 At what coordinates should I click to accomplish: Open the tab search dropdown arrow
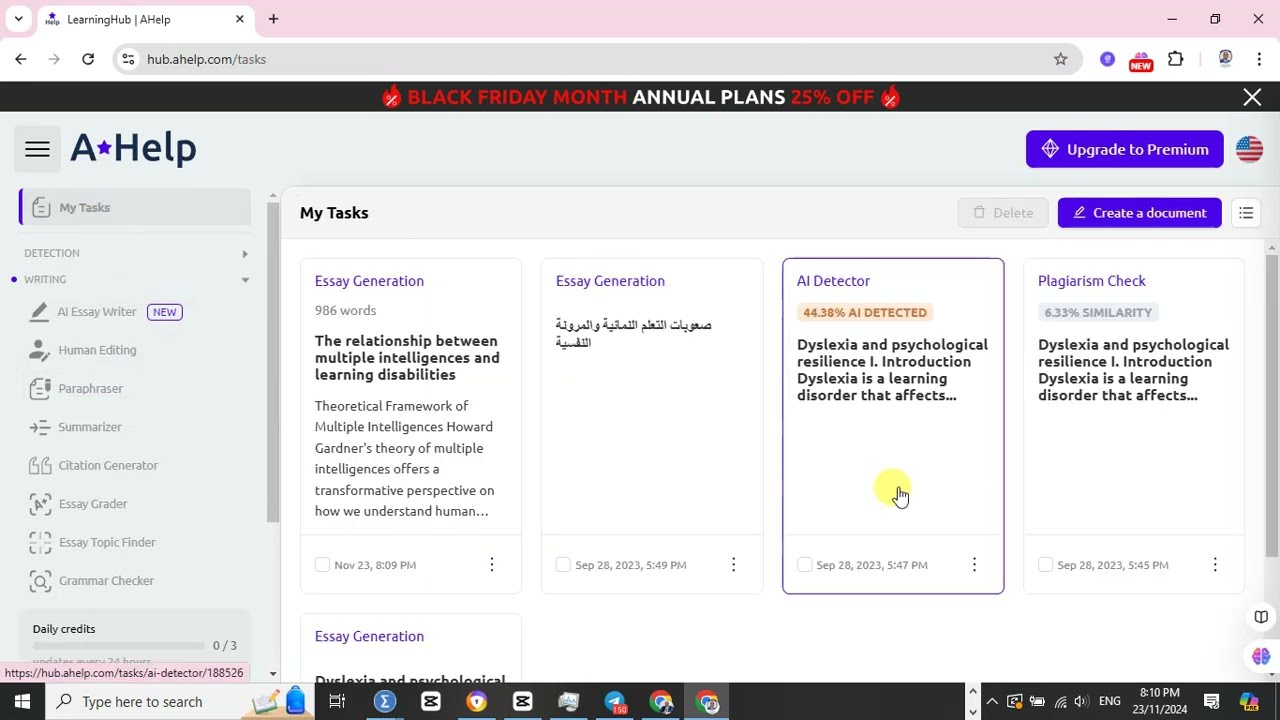point(18,19)
